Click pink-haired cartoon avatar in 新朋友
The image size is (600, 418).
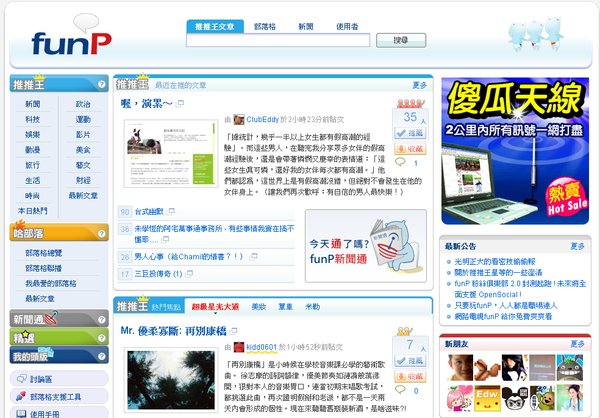point(460,398)
